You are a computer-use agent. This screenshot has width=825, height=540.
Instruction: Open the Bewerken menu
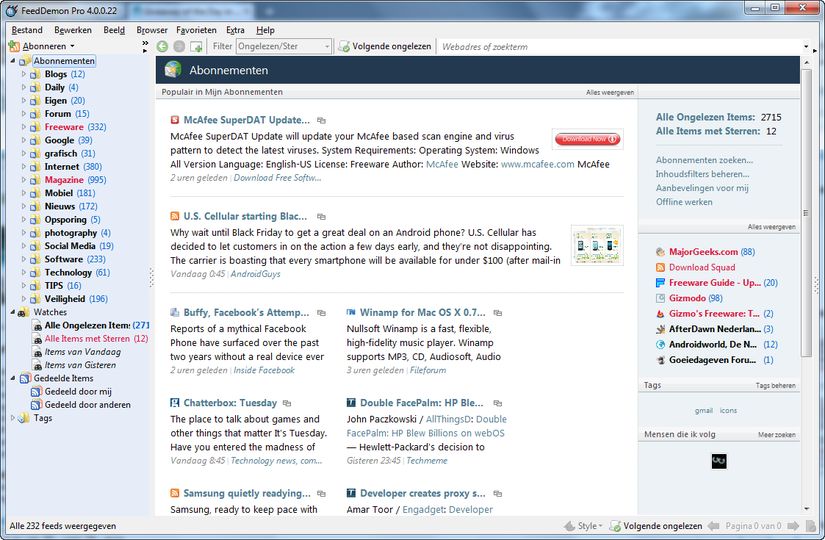pyautogui.click(x=73, y=30)
